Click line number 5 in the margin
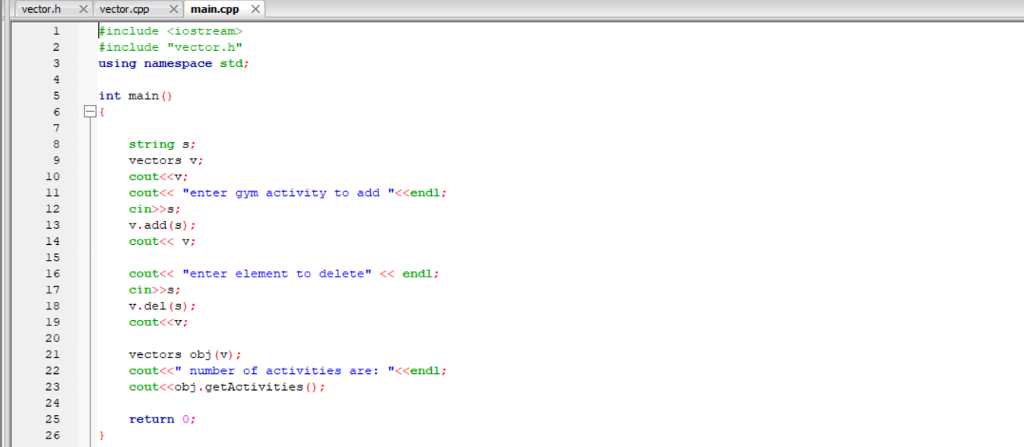 (x=56, y=95)
